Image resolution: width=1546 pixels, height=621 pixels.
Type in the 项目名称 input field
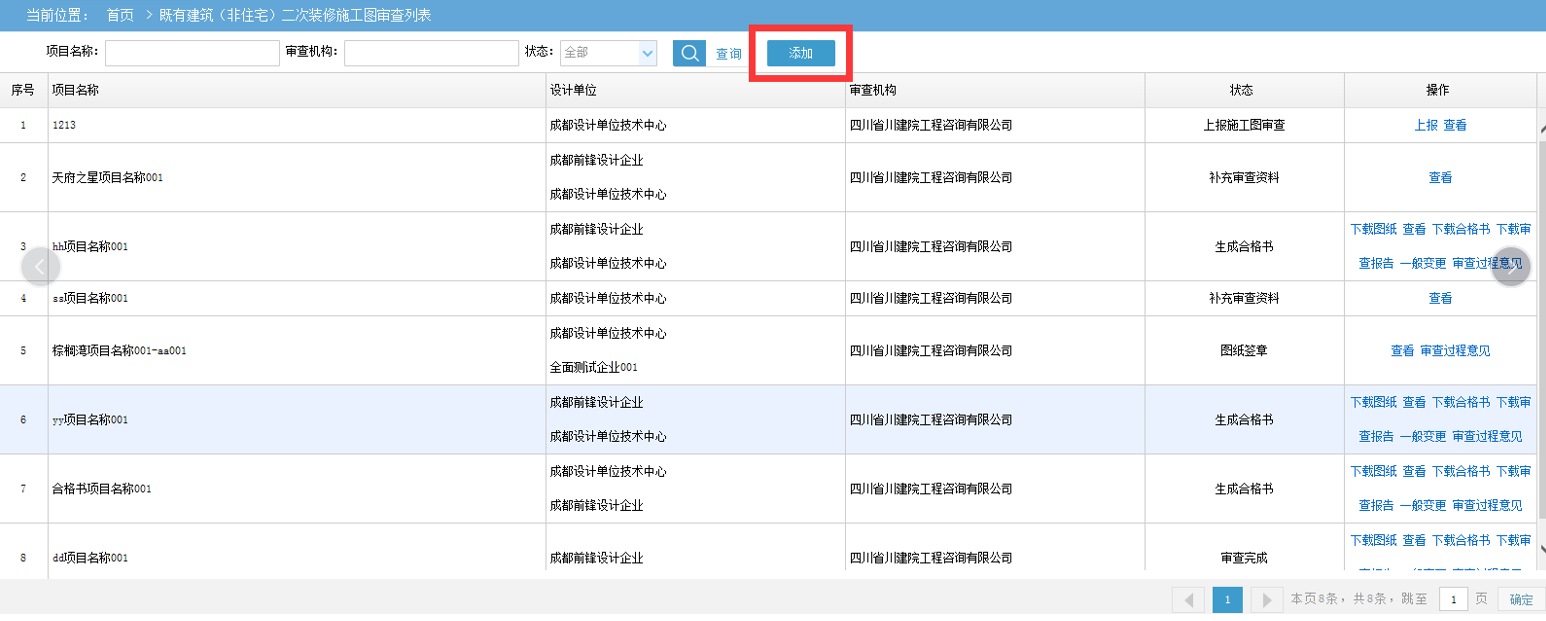click(x=192, y=53)
